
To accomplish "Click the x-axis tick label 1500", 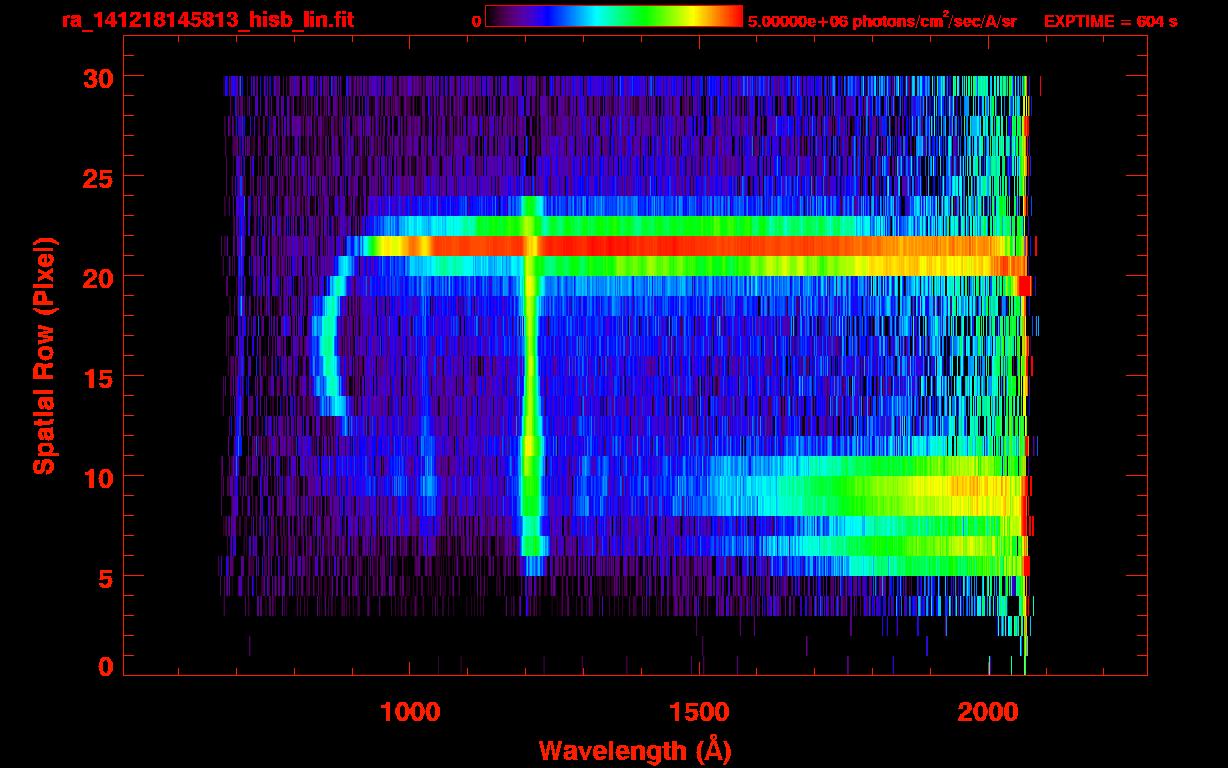I will click(698, 711).
